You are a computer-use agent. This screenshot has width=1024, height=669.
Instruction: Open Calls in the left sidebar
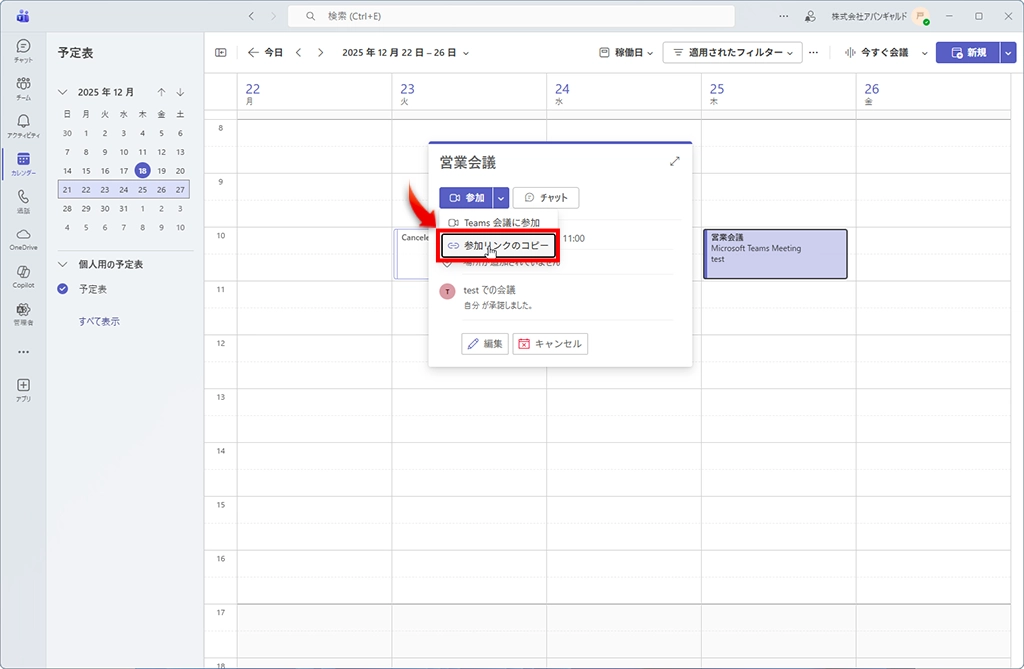(x=23, y=200)
